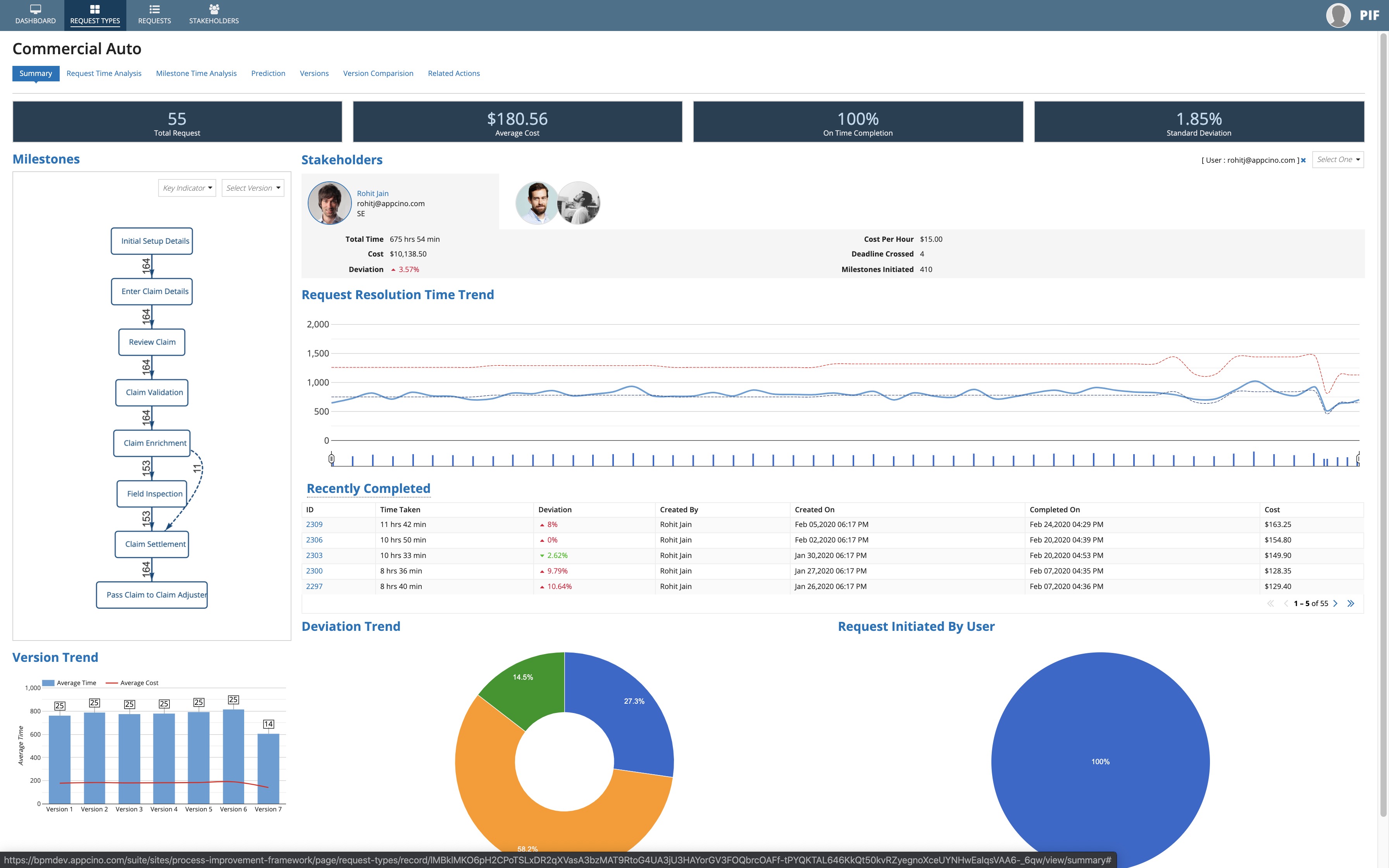Open the Key Indicator dropdown

click(187, 188)
